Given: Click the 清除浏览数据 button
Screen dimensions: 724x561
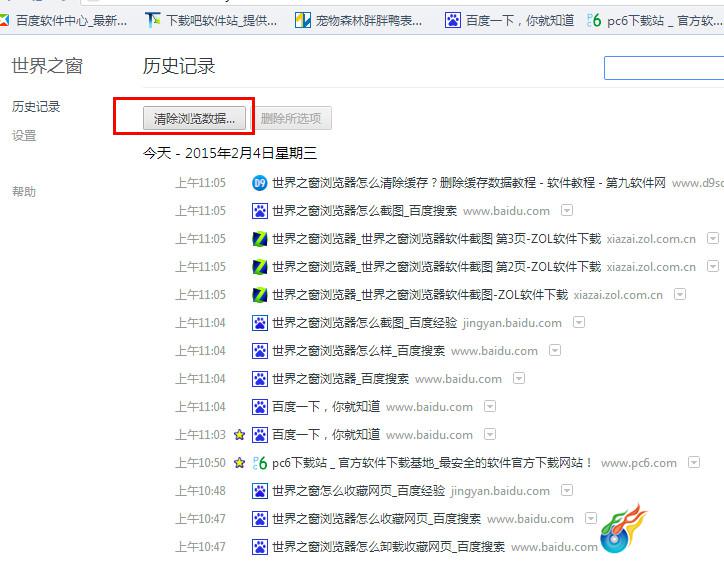Looking at the screenshot, I should pos(194,119).
